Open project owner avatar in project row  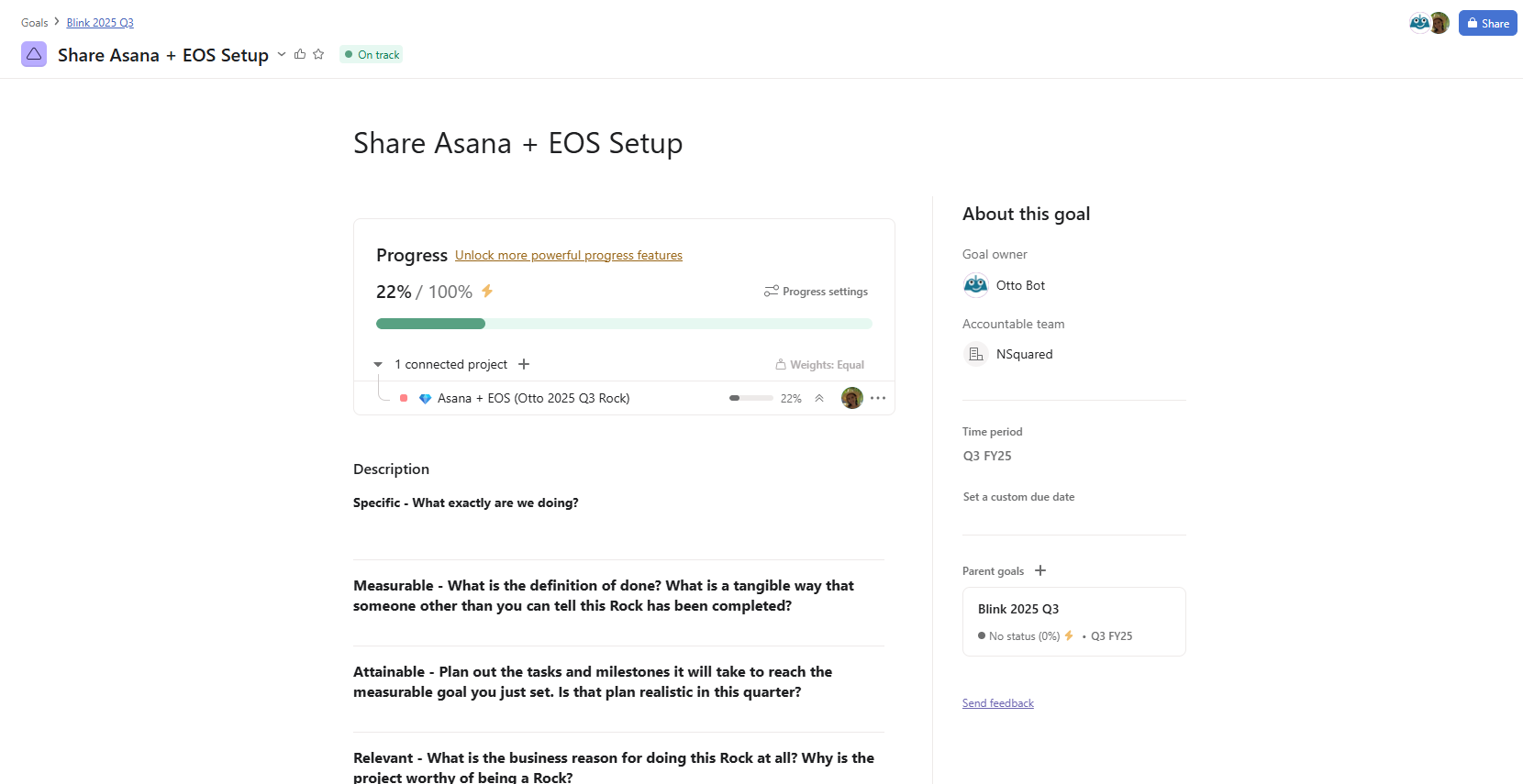[x=852, y=398]
